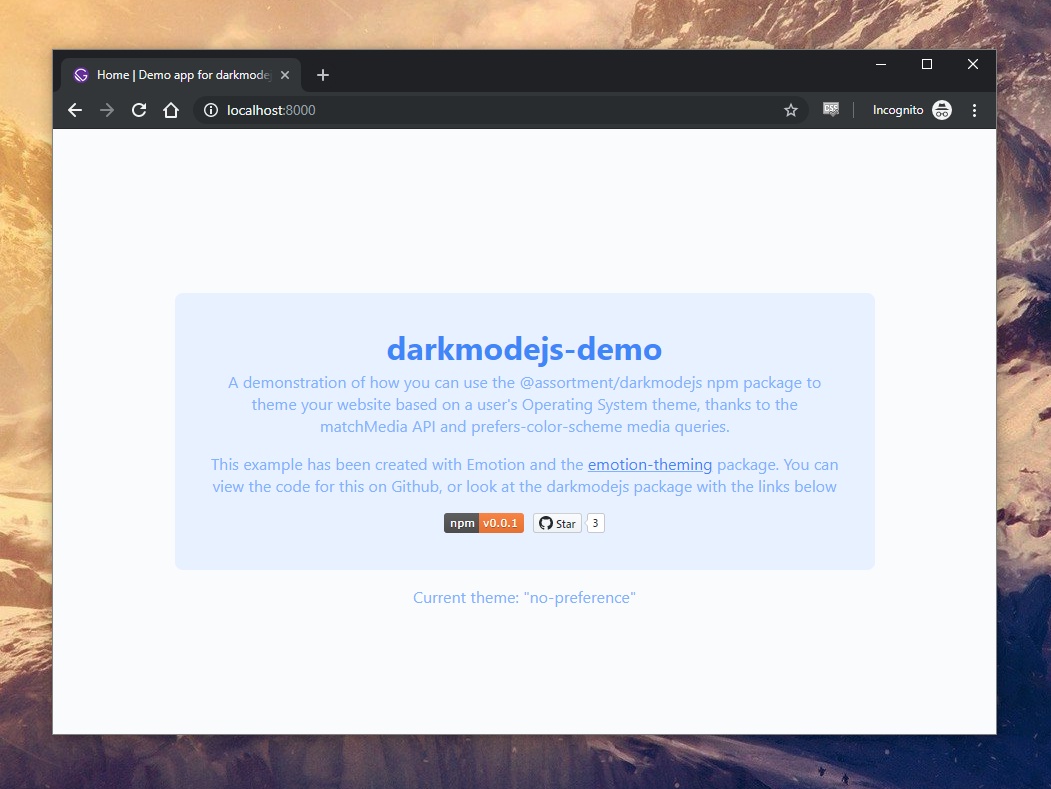Image resolution: width=1051 pixels, height=789 pixels.
Task: View site information icon in address bar
Action: point(211,111)
